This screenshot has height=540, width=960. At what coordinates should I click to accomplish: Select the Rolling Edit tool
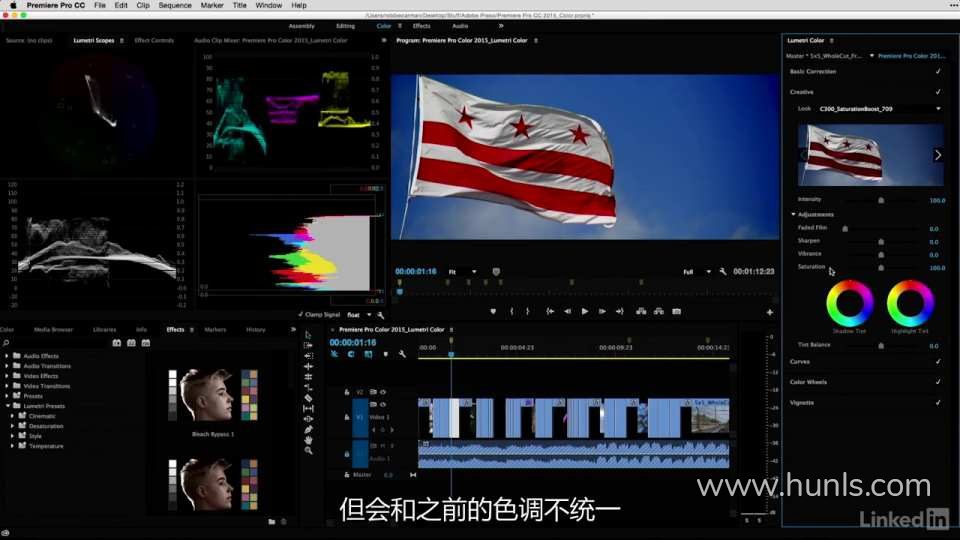point(308,366)
